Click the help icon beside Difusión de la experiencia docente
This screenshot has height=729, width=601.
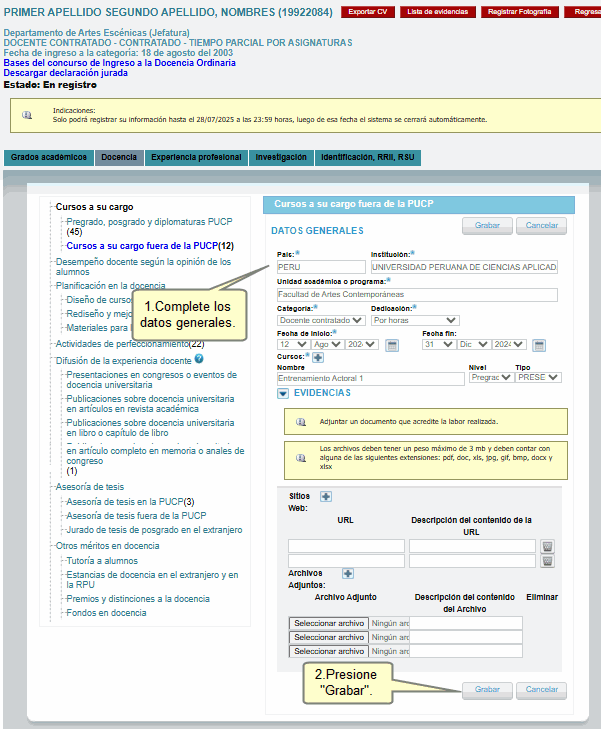click(x=199, y=358)
